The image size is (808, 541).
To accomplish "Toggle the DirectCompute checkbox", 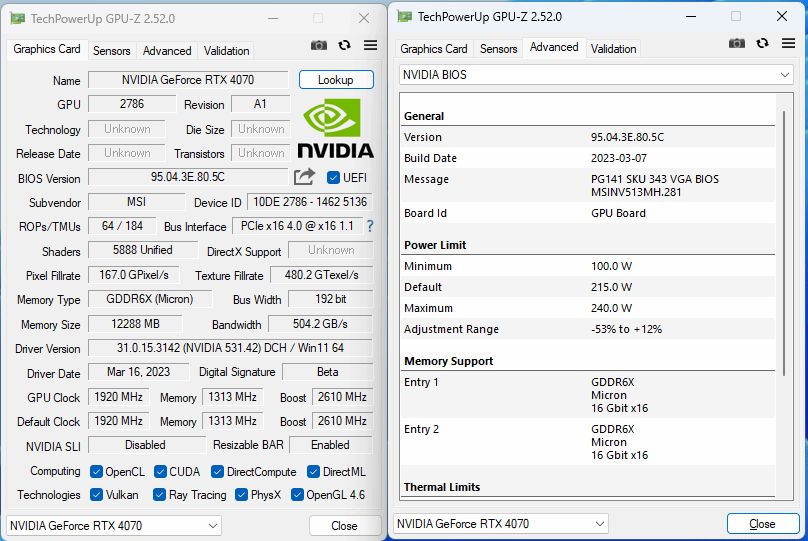I will [x=217, y=471].
